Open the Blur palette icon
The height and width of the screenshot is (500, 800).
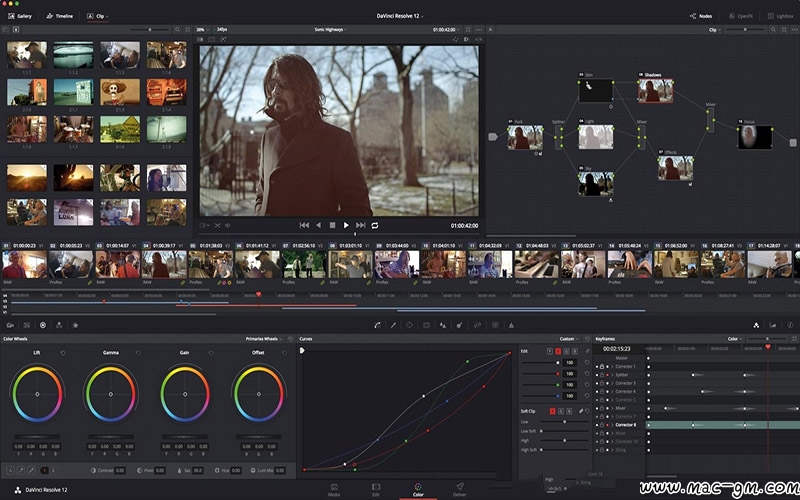pos(443,325)
